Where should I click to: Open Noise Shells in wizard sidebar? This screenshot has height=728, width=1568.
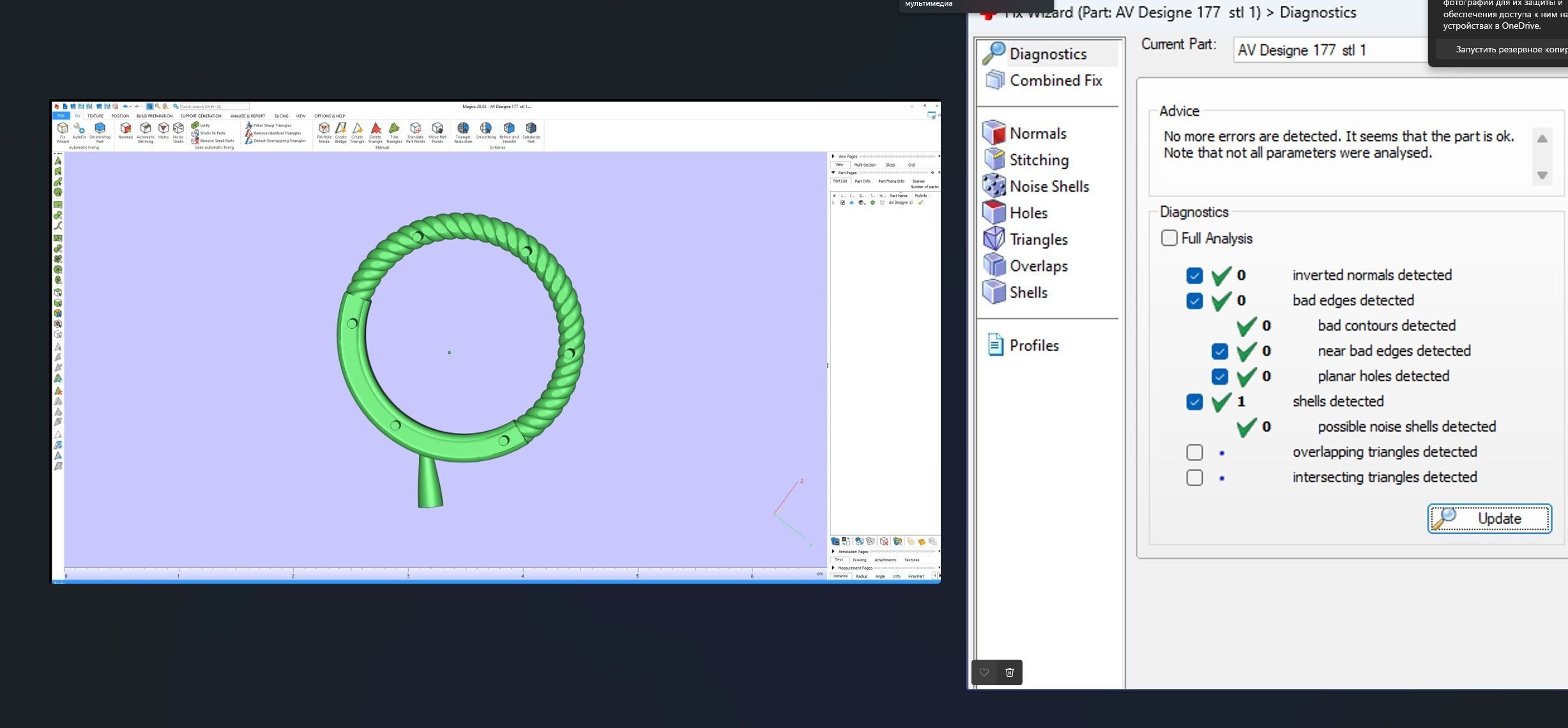click(1049, 186)
